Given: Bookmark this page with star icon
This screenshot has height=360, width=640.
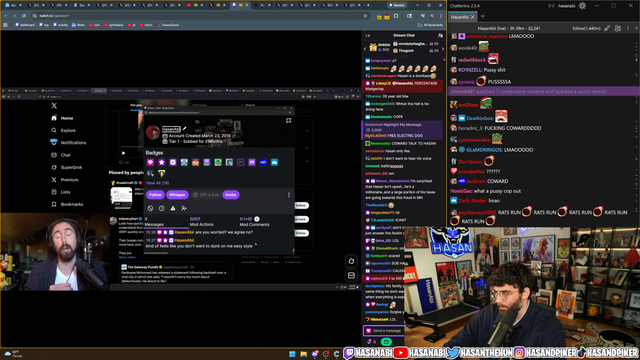Looking at the screenshot, I should [365, 16].
